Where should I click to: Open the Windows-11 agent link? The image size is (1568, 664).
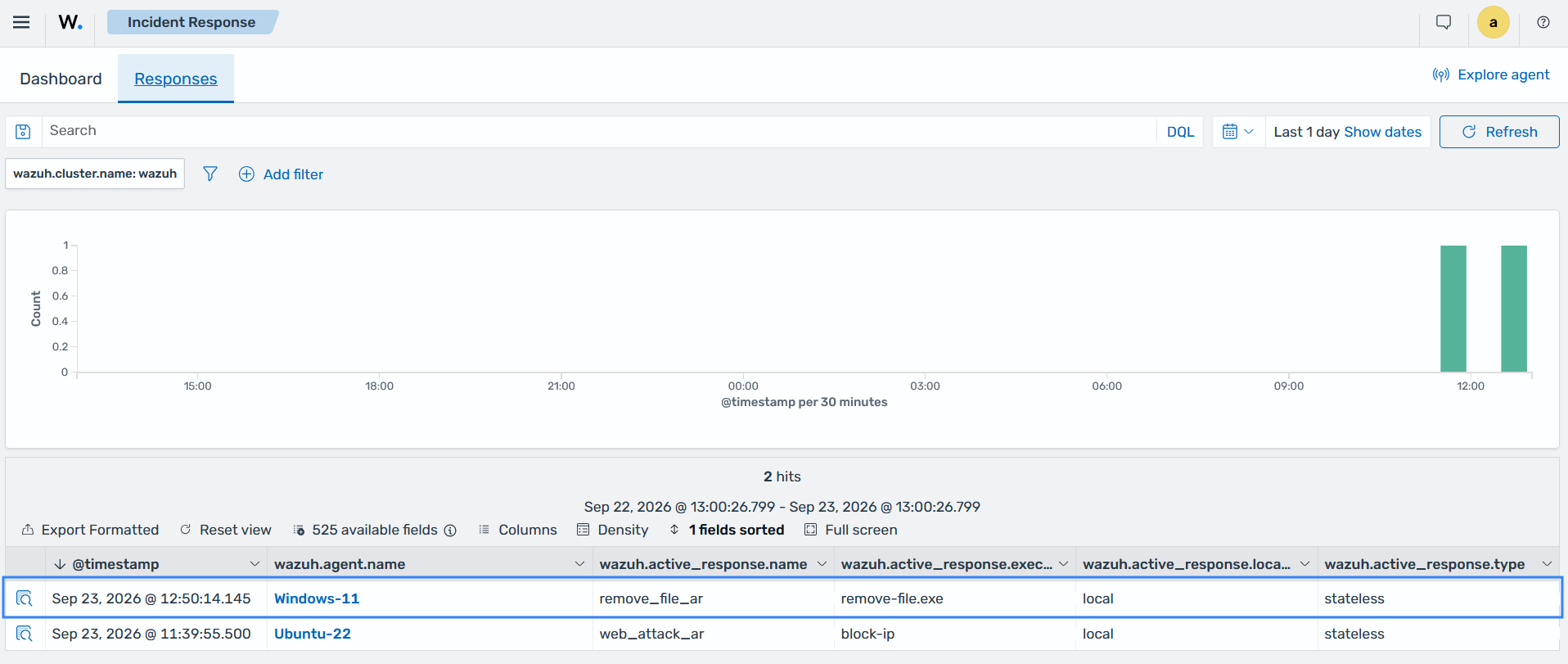(x=317, y=599)
